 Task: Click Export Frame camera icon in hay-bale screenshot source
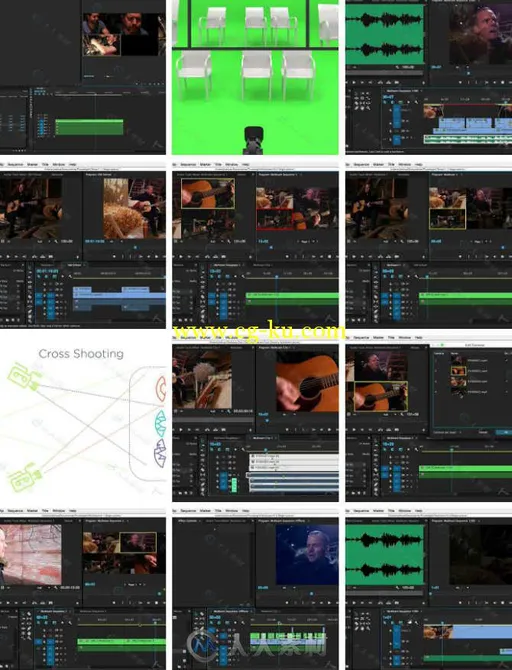click(51, 256)
